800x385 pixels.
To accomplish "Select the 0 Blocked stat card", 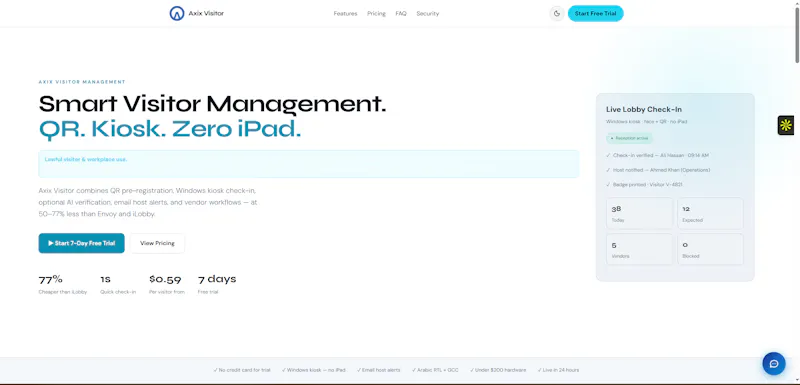I will click(710, 249).
